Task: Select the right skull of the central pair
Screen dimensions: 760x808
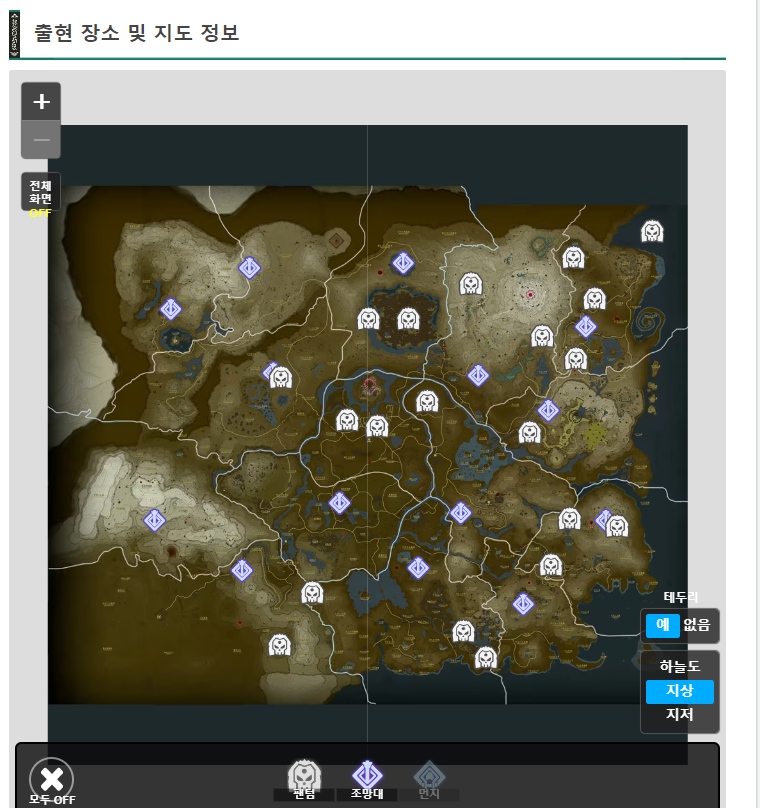Action: (377, 427)
